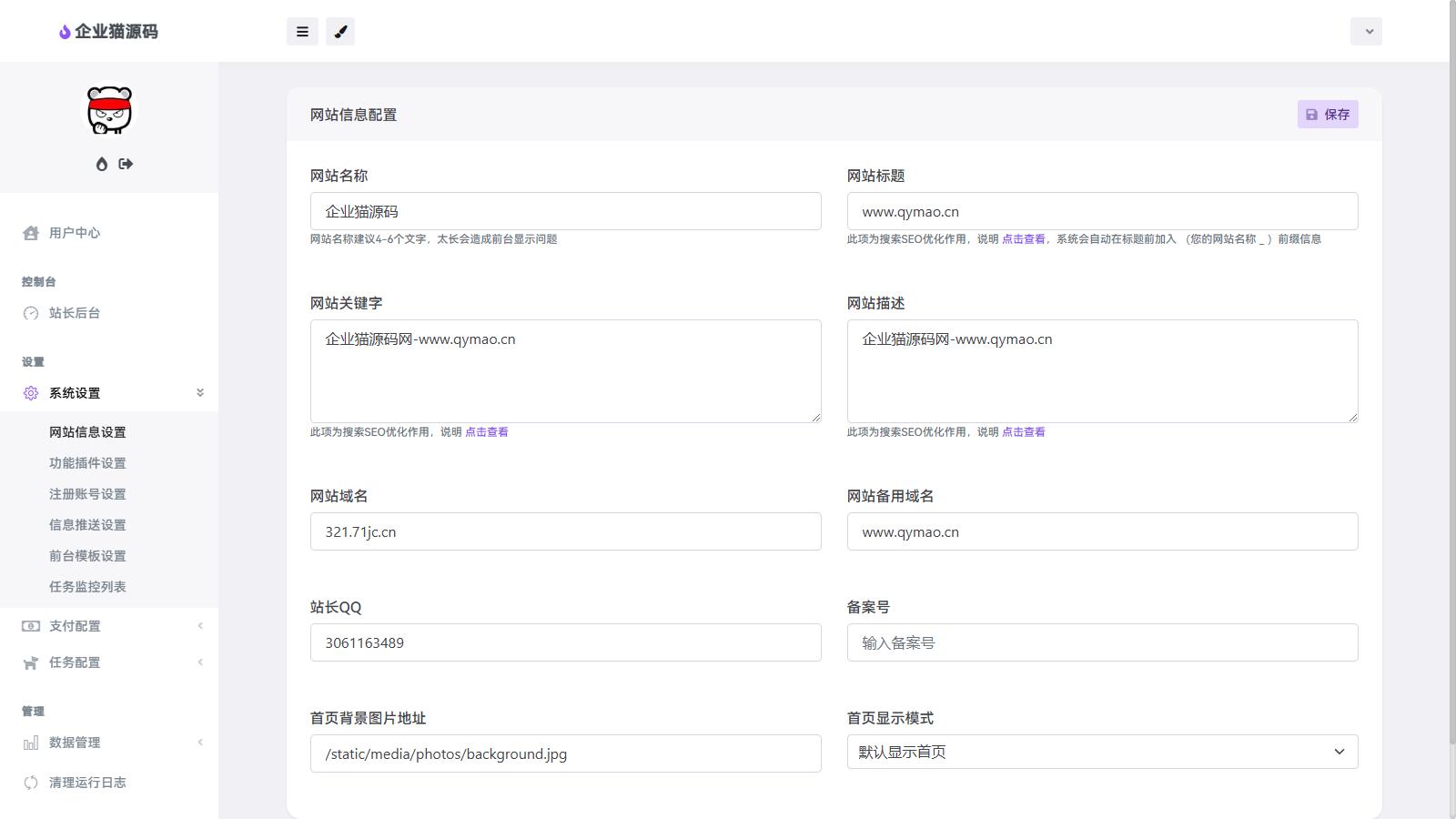Select 前台模板设置 submenu item
The height and width of the screenshot is (819, 1456).
(87, 556)
